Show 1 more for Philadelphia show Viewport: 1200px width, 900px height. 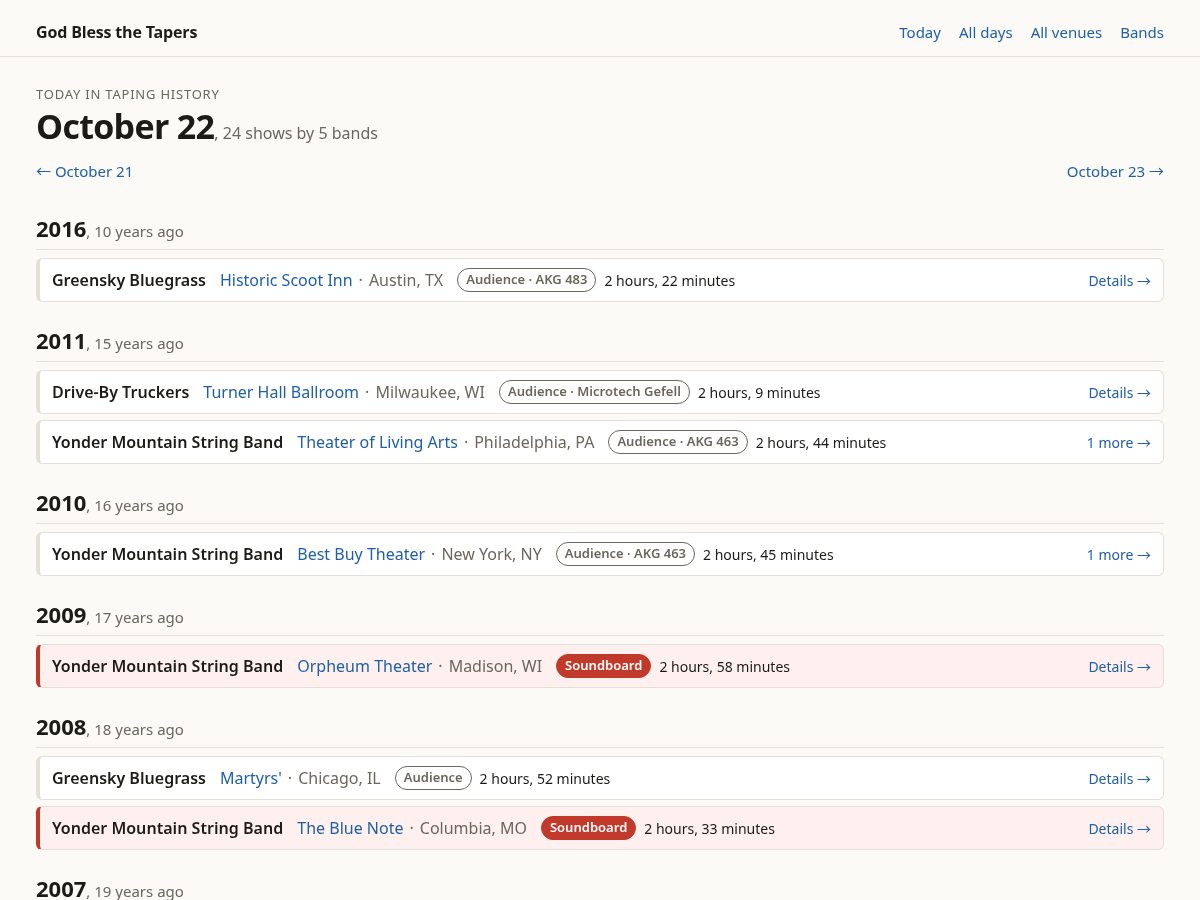(x=1118, y=443)
